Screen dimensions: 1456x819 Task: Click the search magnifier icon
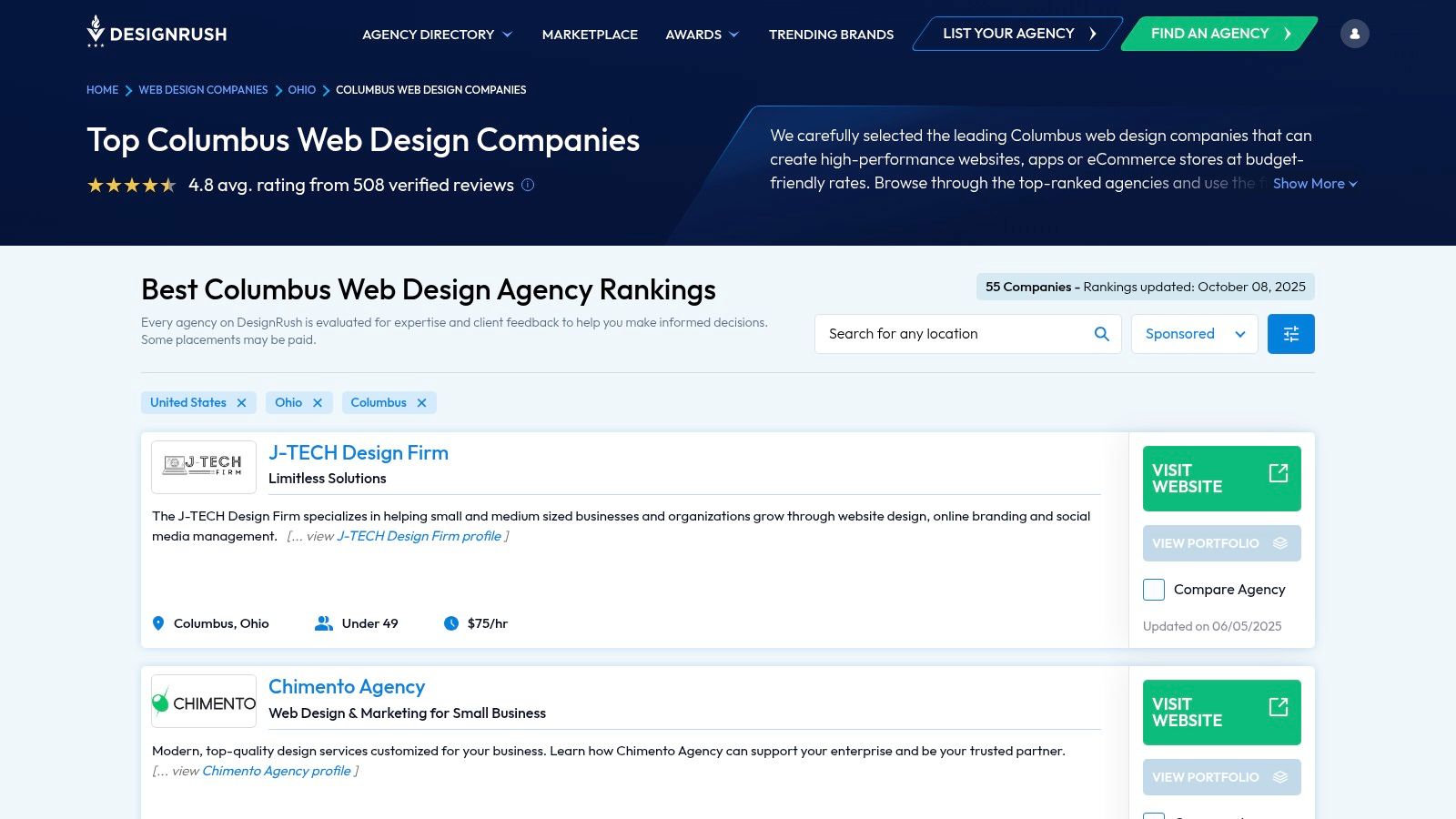(1101, 334)
